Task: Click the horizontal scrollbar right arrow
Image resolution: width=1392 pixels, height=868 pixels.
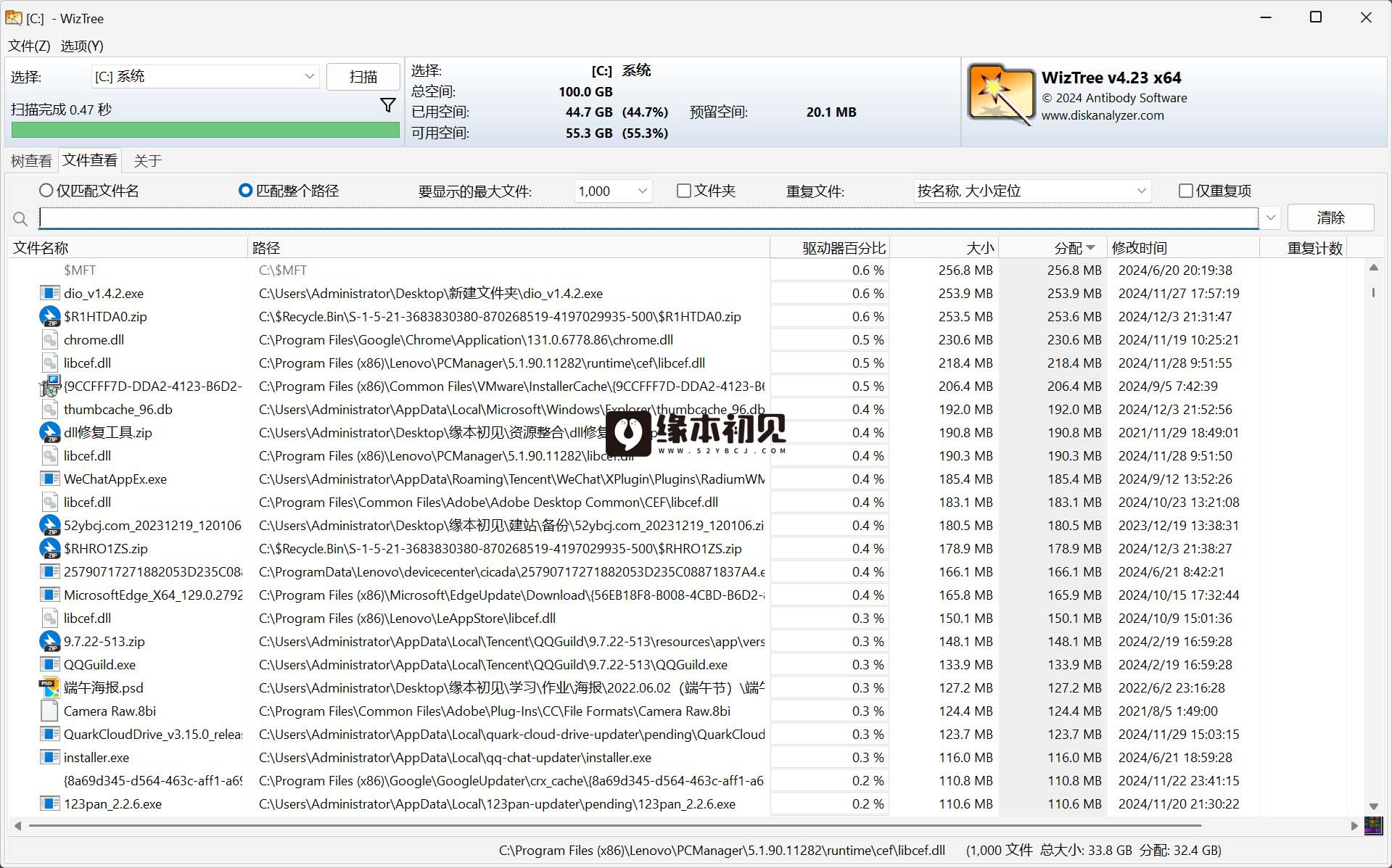Action: click(1354, 825)
